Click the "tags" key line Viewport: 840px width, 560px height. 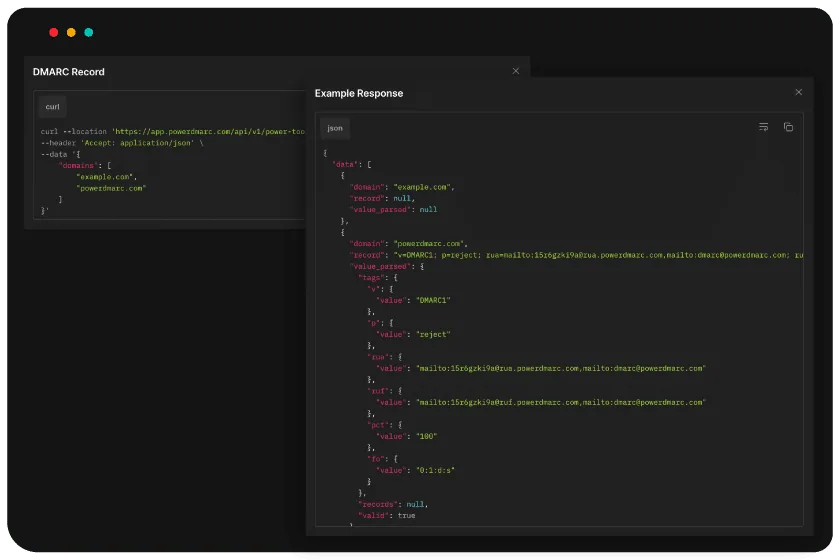378,278
